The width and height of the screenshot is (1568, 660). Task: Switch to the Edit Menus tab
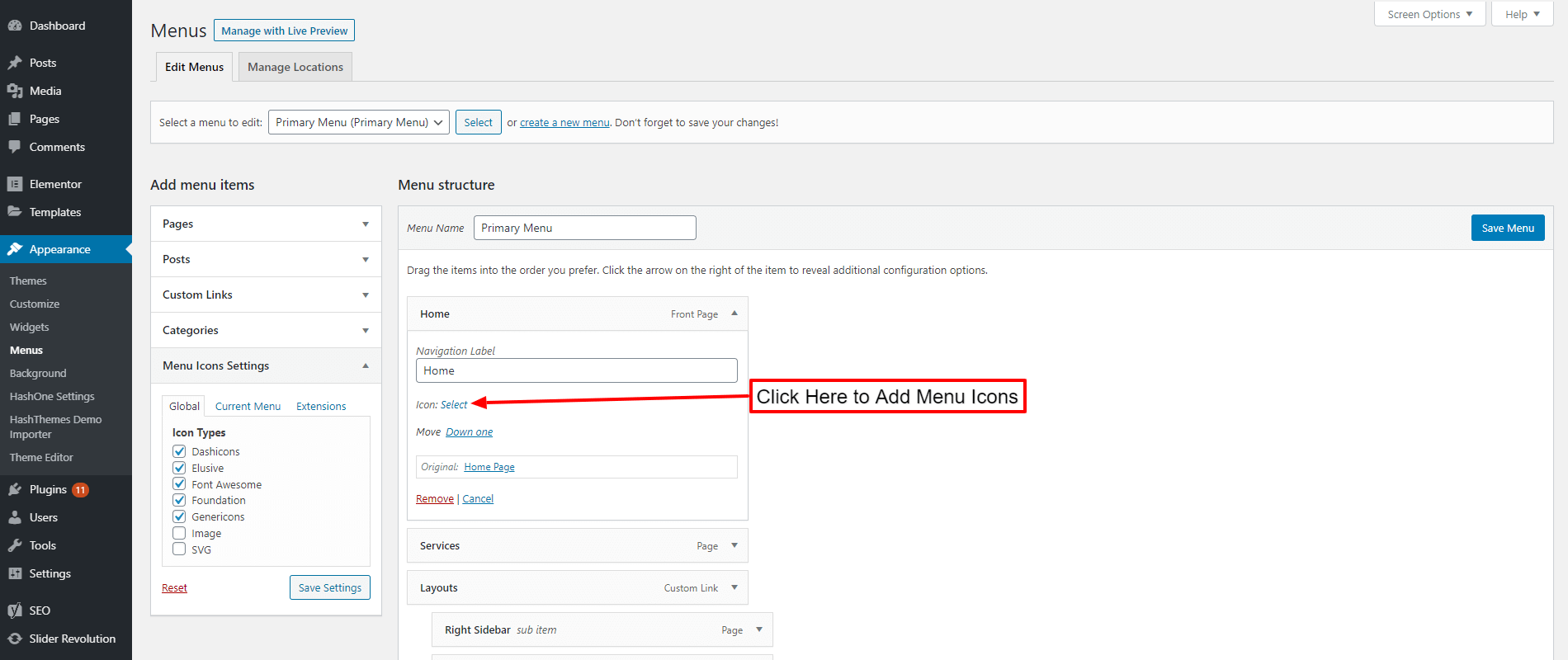194,67
